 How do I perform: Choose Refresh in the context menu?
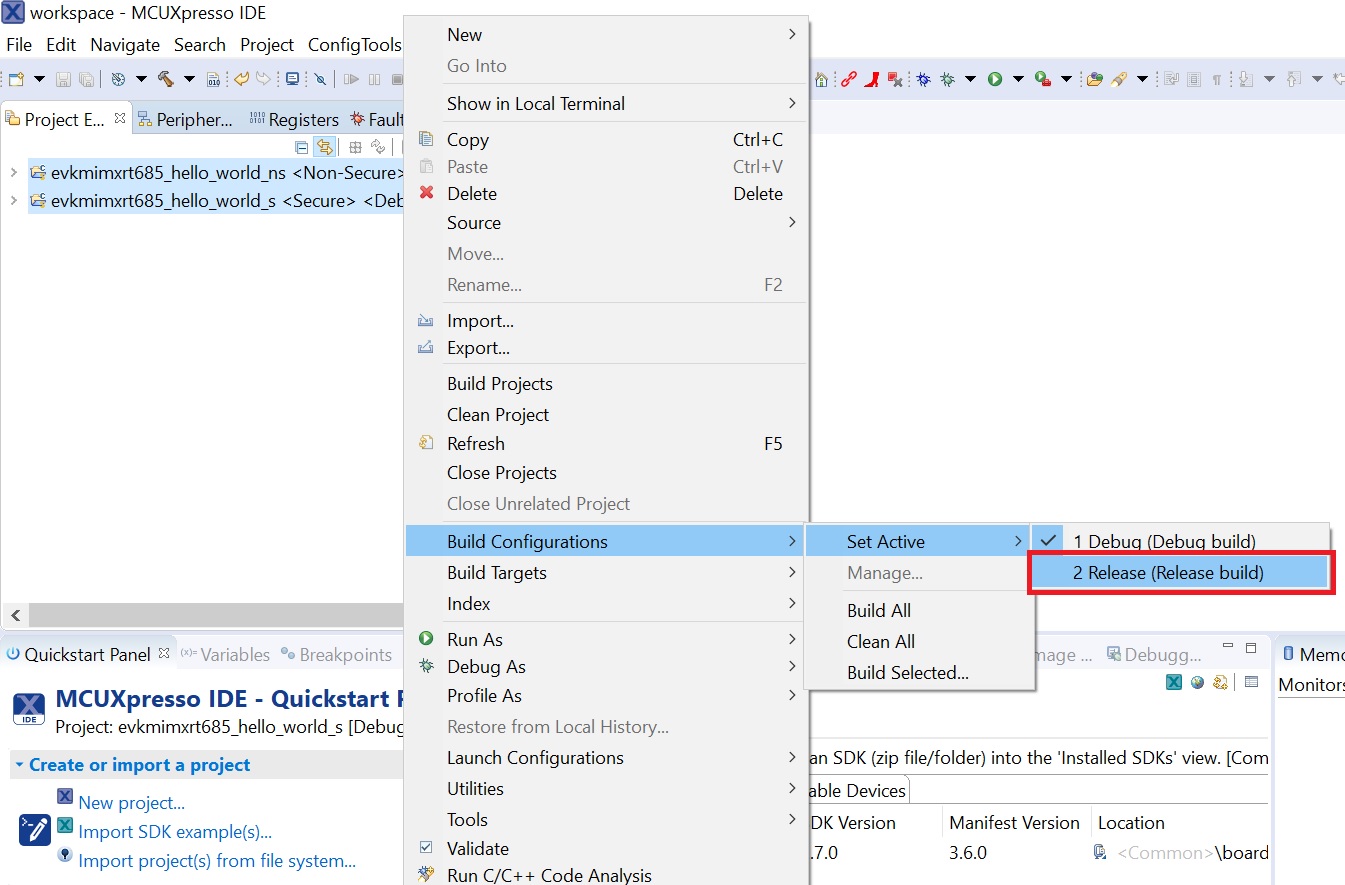click(606, 444)
